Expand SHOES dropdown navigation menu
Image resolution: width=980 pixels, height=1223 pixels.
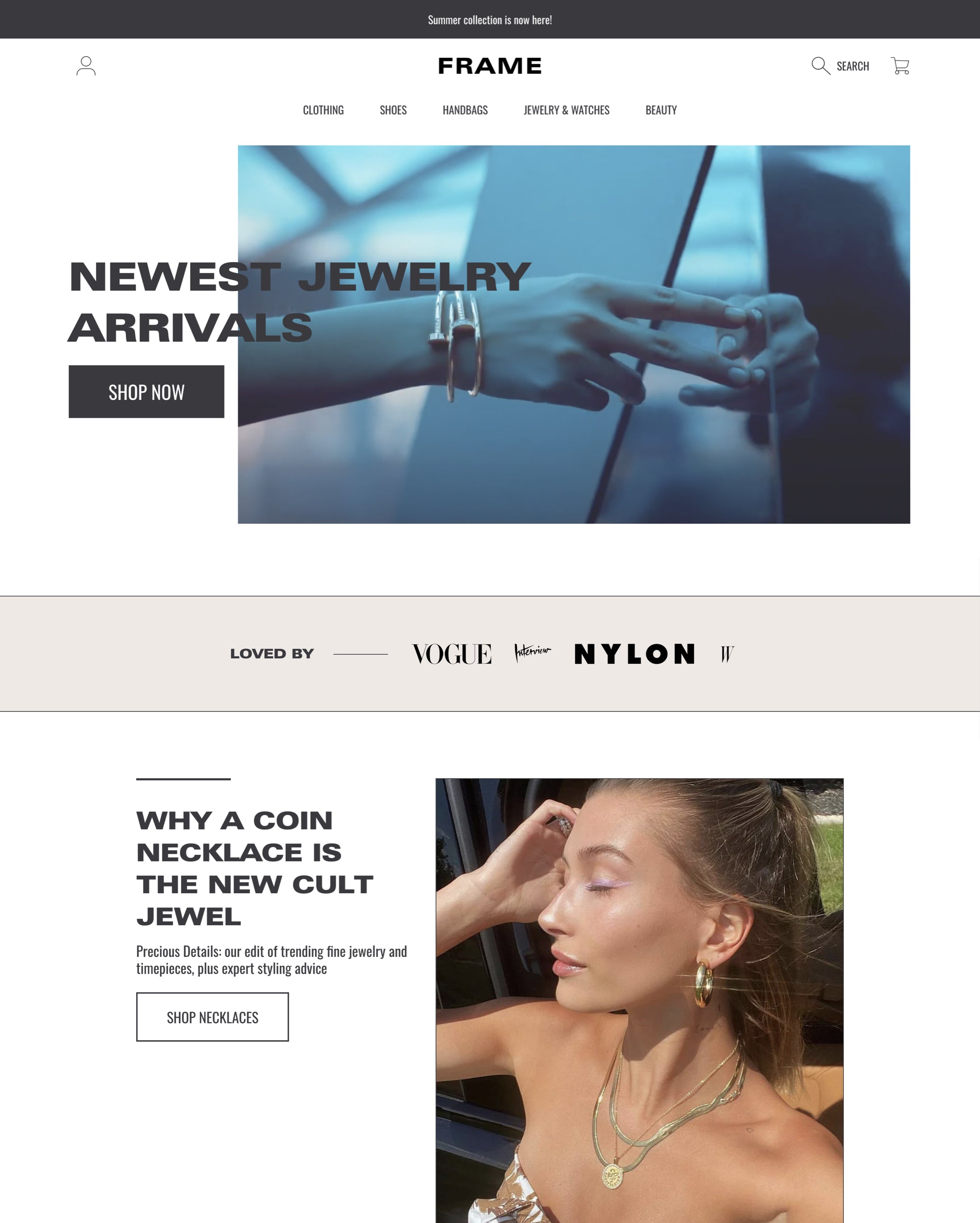[x=393, y=109]
